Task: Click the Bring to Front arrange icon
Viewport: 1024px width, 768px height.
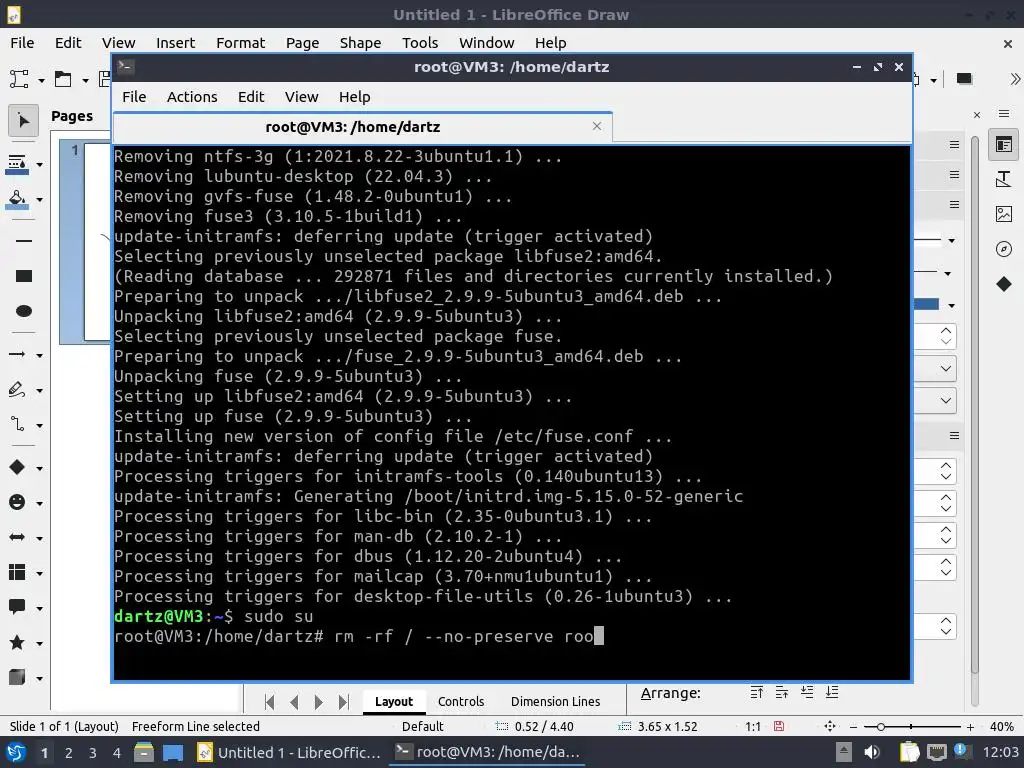Action: coord(757,692)
